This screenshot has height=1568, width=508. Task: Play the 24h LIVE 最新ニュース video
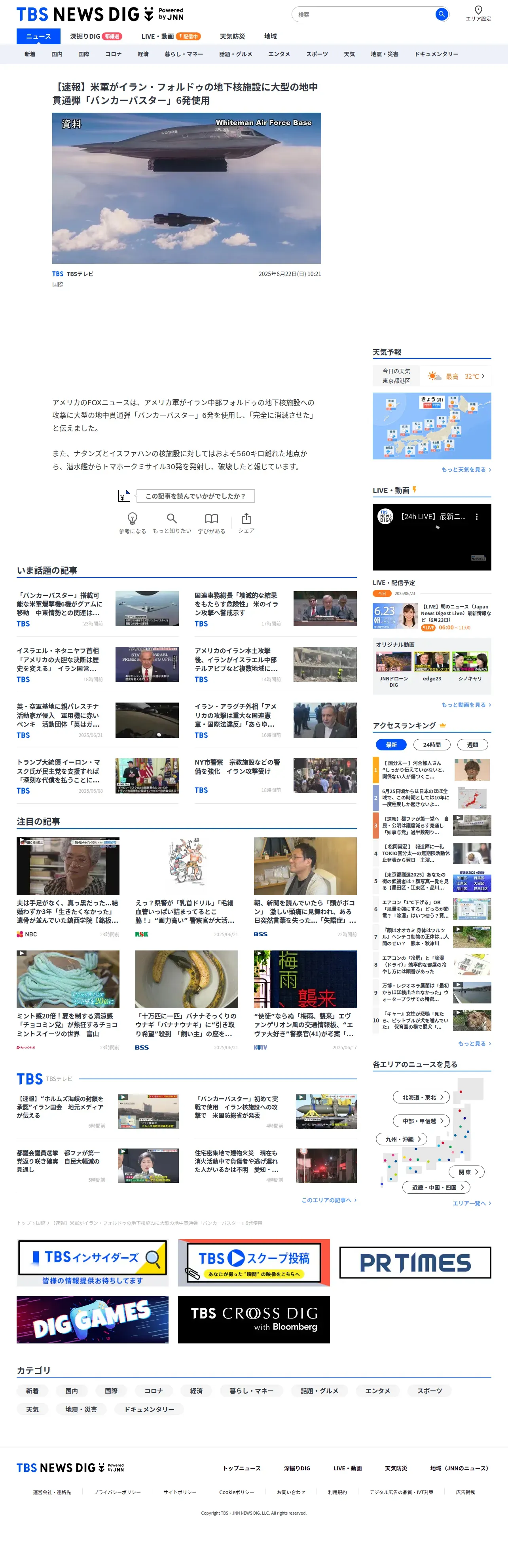pyautogui.click(x=432, y=537)
